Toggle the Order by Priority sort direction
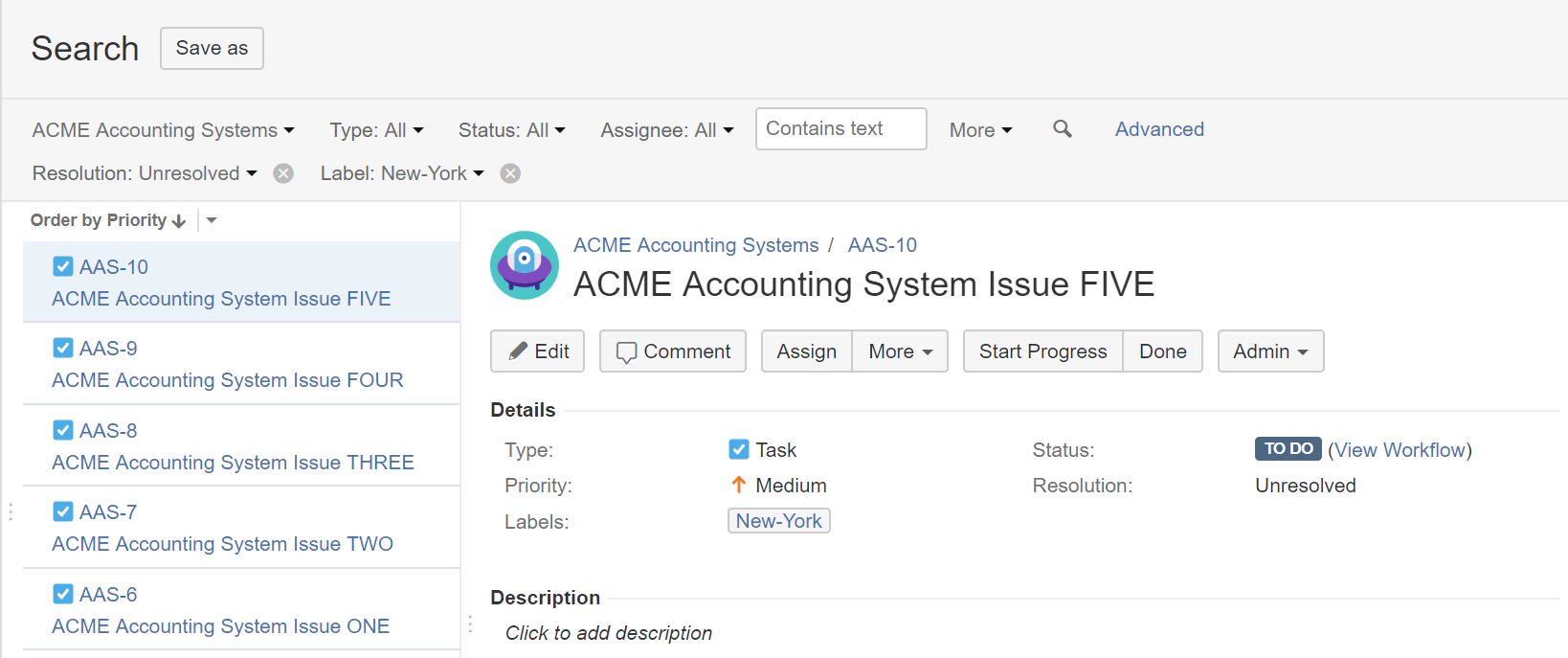The height and width of the screenshot is (658, 1568). (x=178, y=221)
